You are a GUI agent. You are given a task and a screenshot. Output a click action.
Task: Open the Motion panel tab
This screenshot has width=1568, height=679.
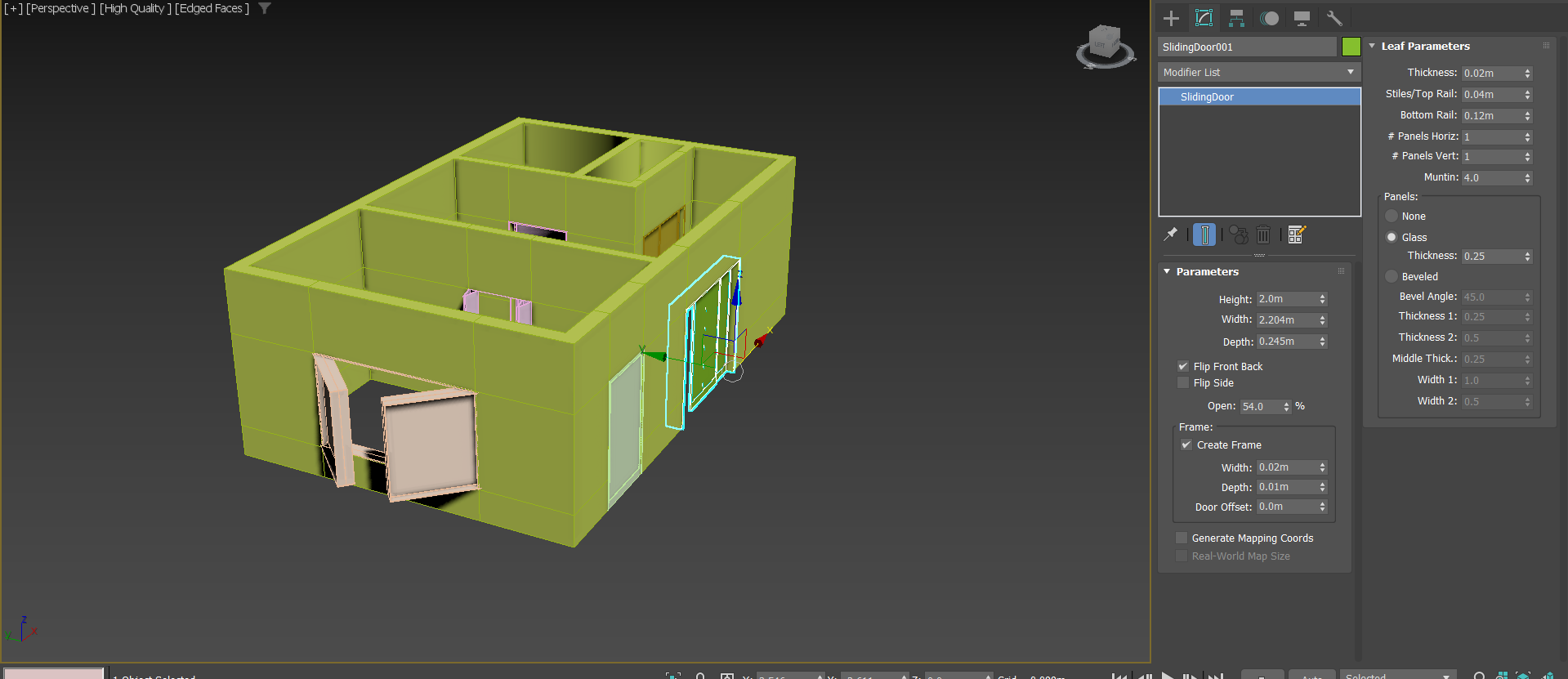point(1269,18)
